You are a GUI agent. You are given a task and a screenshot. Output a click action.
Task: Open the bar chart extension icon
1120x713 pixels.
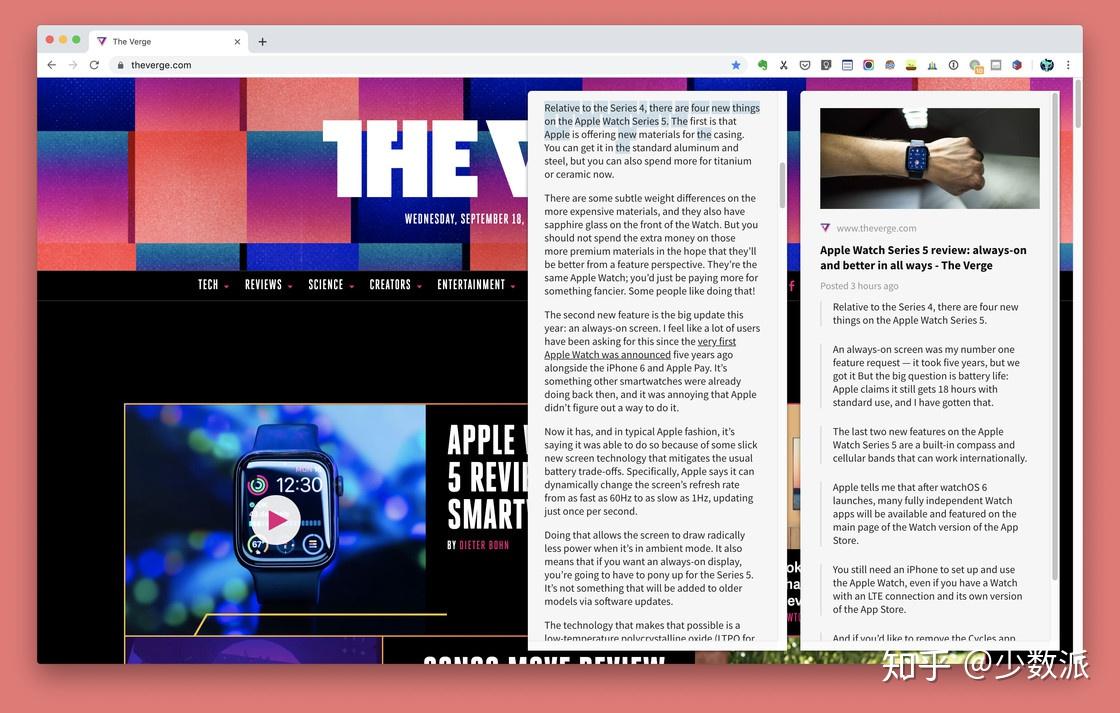[932, 65]
